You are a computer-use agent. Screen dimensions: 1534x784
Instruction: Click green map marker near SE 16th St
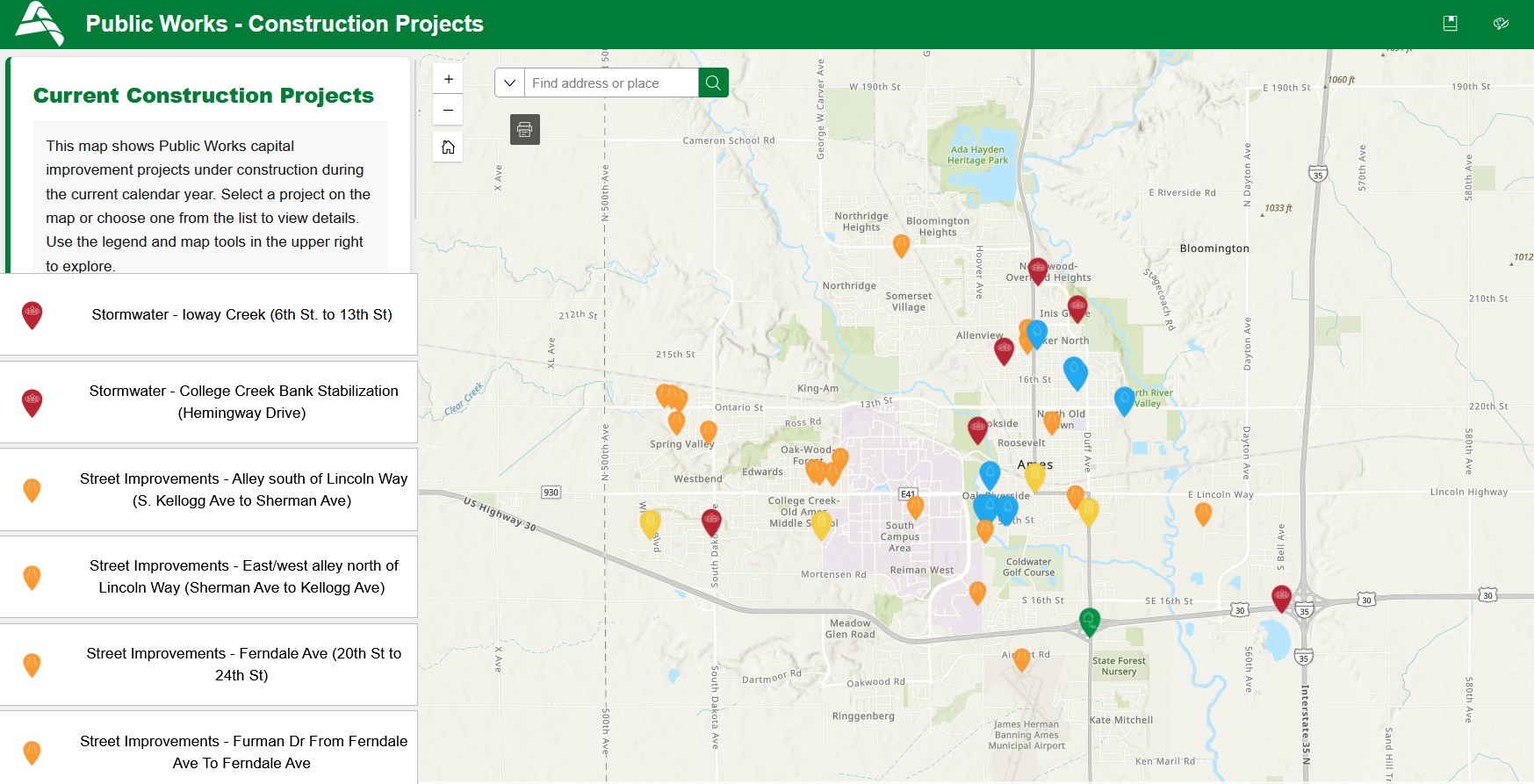pyautogui.click(x=1090, y=622)
